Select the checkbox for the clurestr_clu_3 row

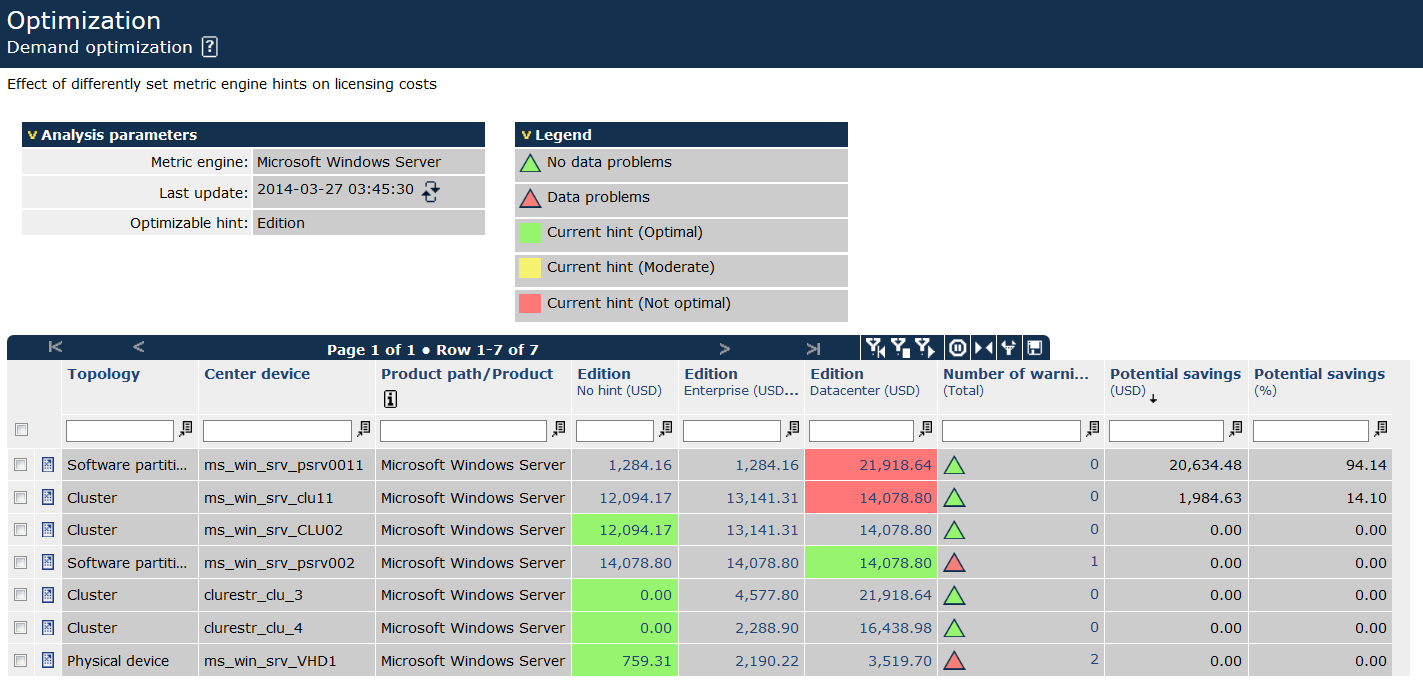click(22, 595)
